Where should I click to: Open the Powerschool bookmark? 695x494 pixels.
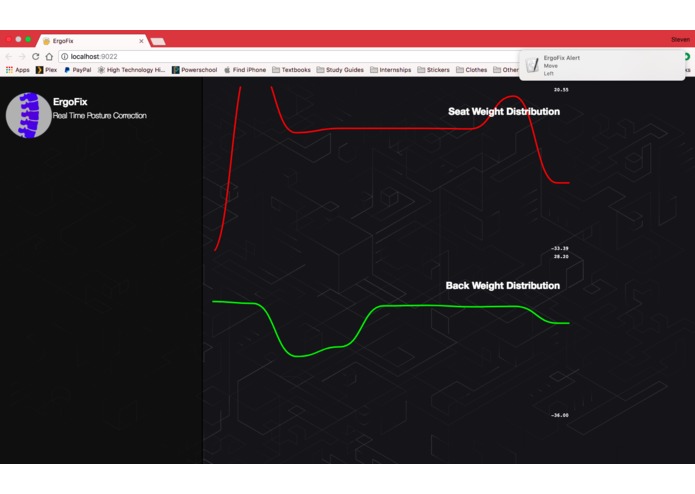pyautogui.click(x=194, y=70)
